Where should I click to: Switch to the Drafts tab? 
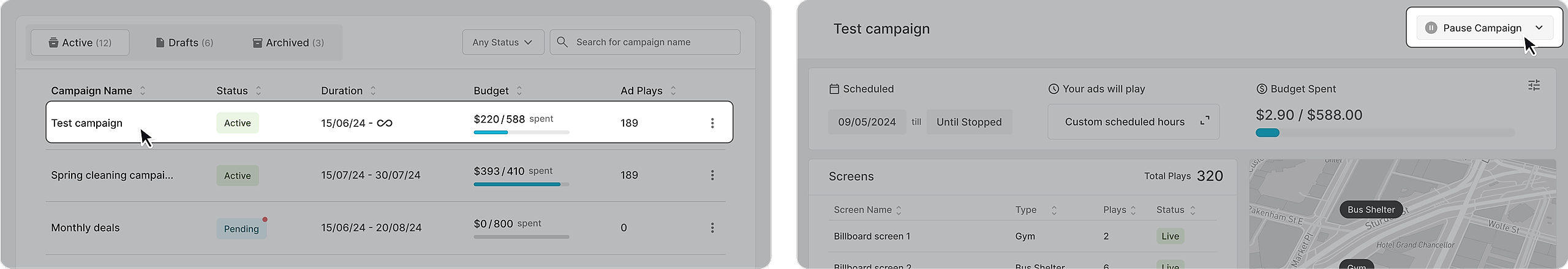pos(184,43)
